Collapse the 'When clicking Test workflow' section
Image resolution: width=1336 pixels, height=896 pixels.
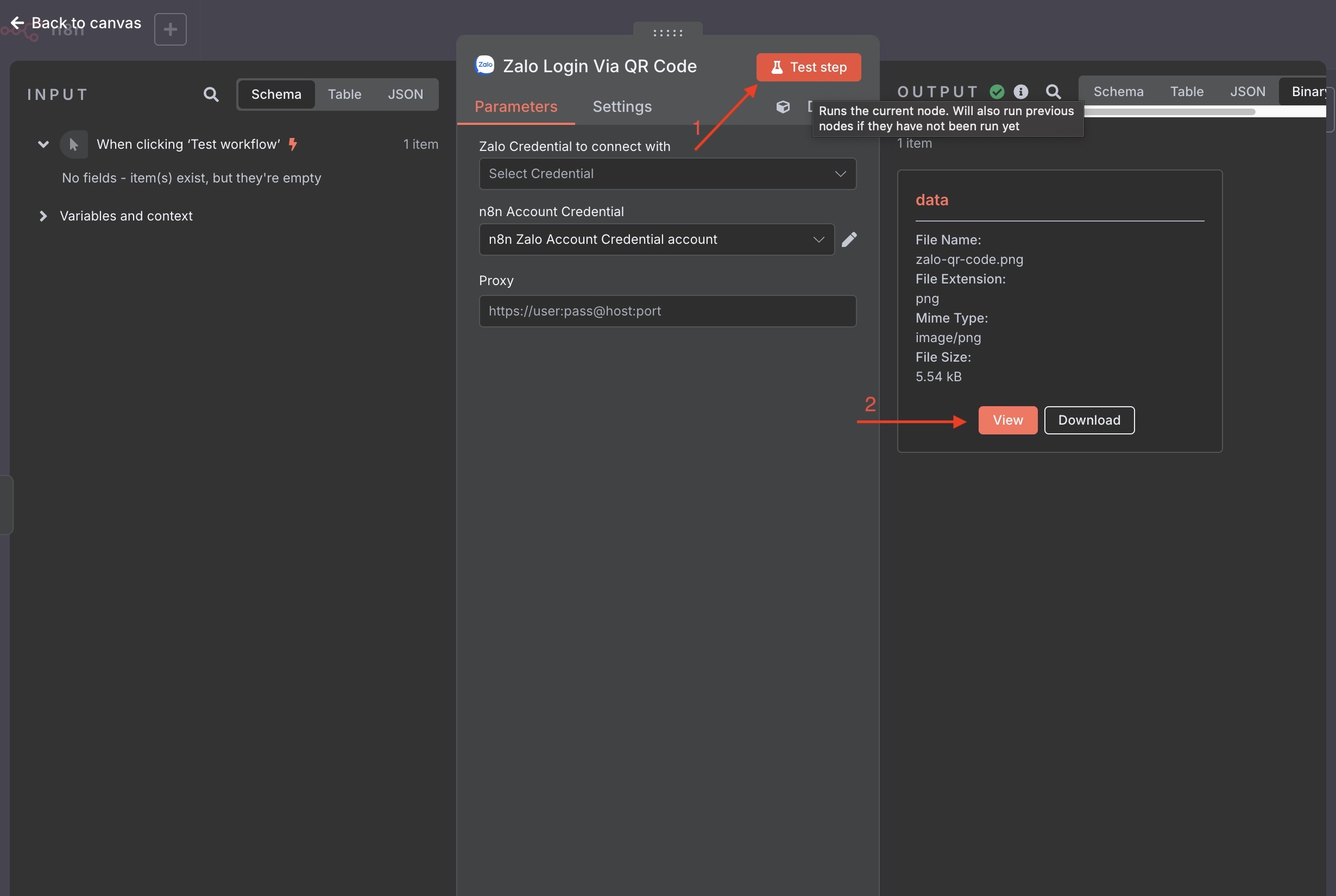click(x=43, y=144)
